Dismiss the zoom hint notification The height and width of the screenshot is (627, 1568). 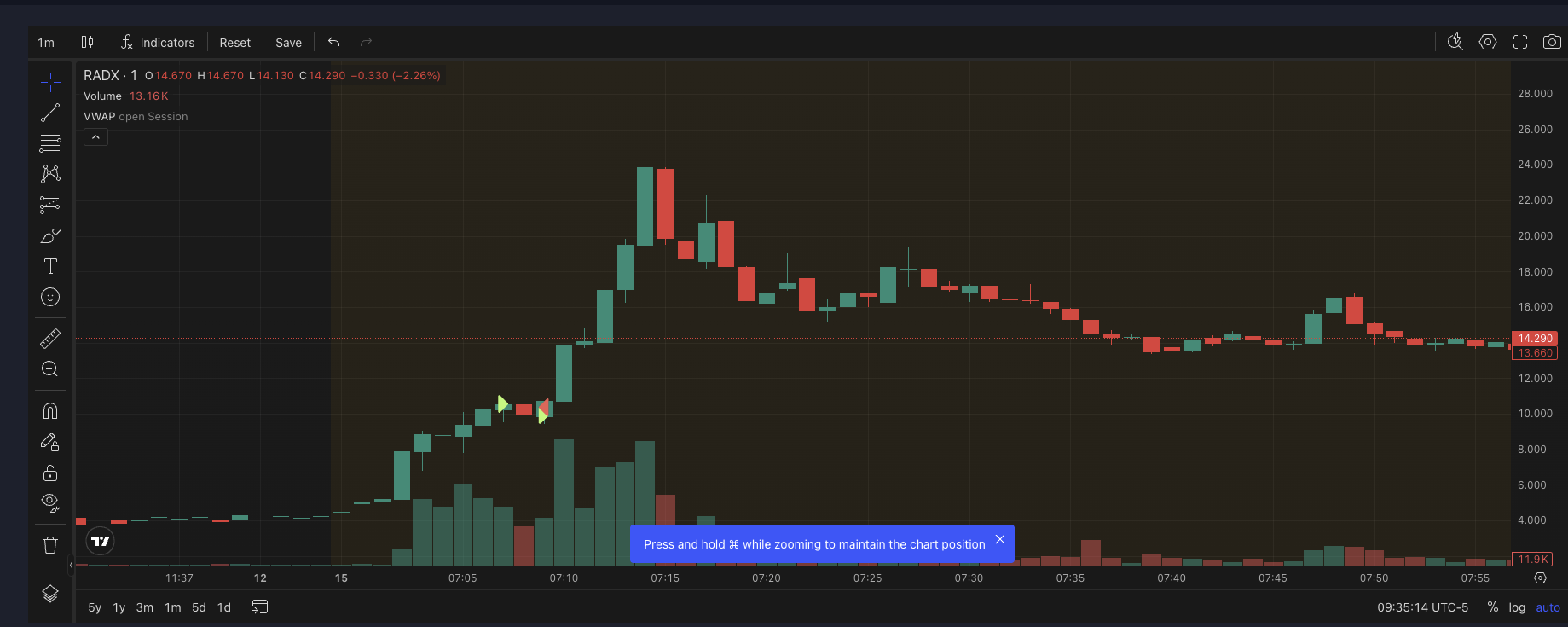coord(1000,539)
